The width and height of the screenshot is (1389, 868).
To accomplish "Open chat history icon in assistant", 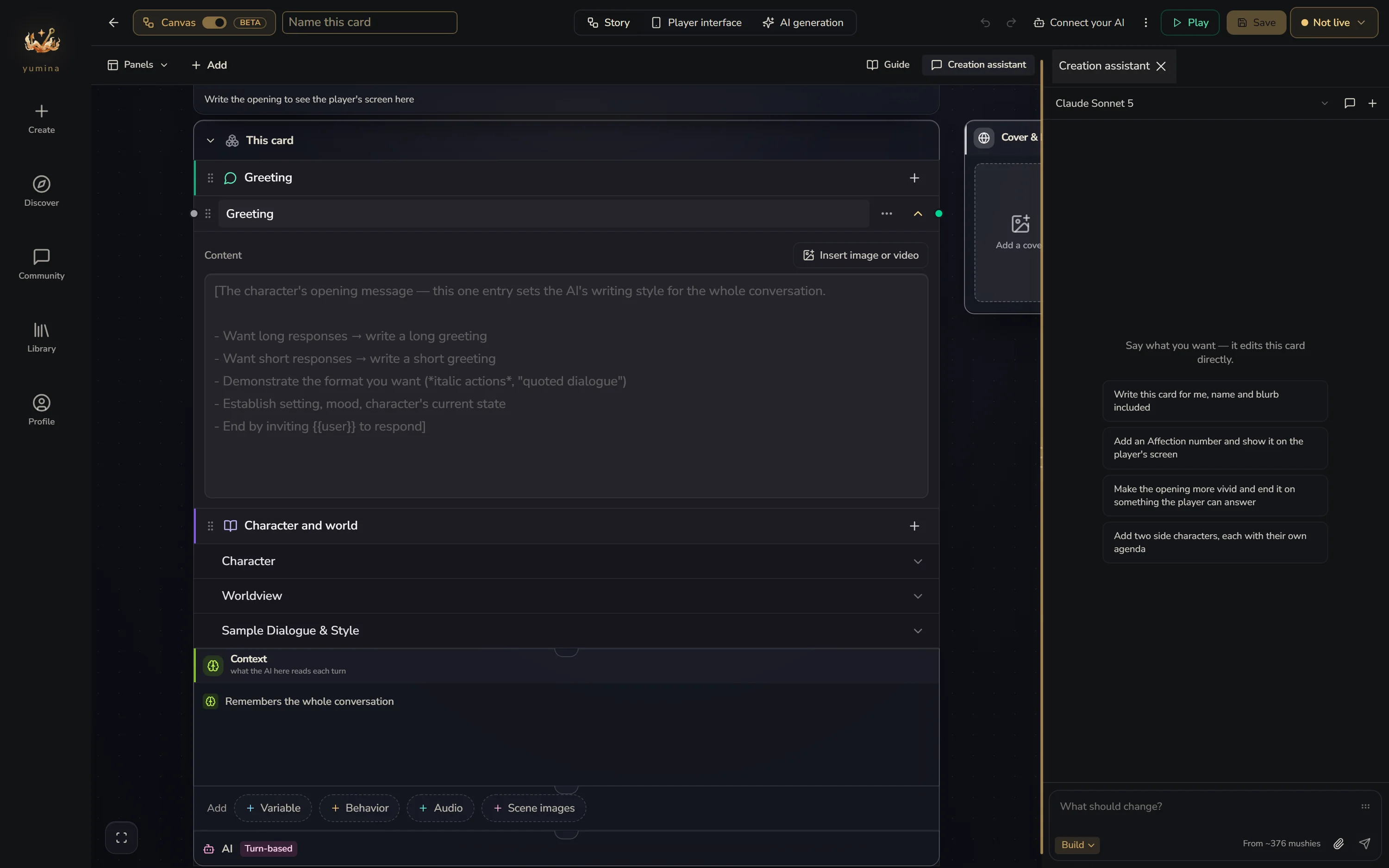I will (x=1349, y=103).
